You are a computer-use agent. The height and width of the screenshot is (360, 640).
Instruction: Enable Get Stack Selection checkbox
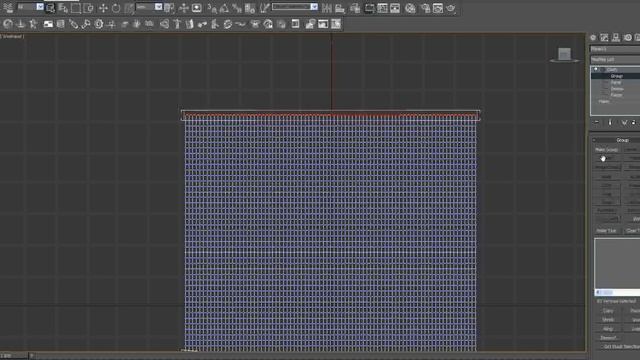coord(601,347)
